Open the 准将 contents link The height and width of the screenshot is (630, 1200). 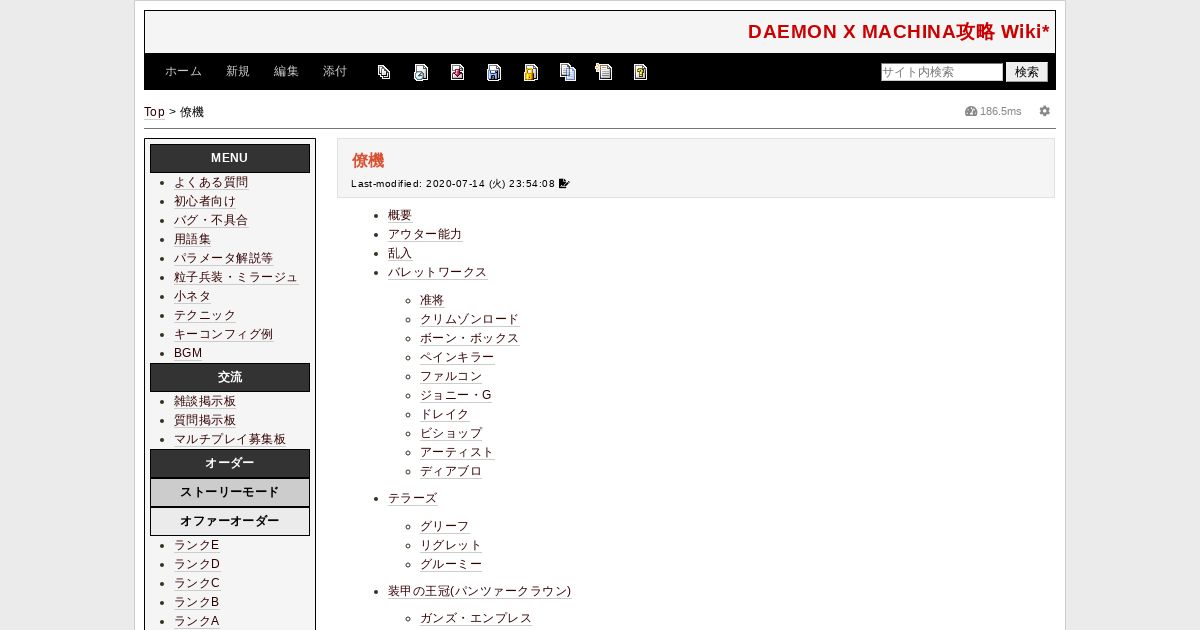pos(432,301)
